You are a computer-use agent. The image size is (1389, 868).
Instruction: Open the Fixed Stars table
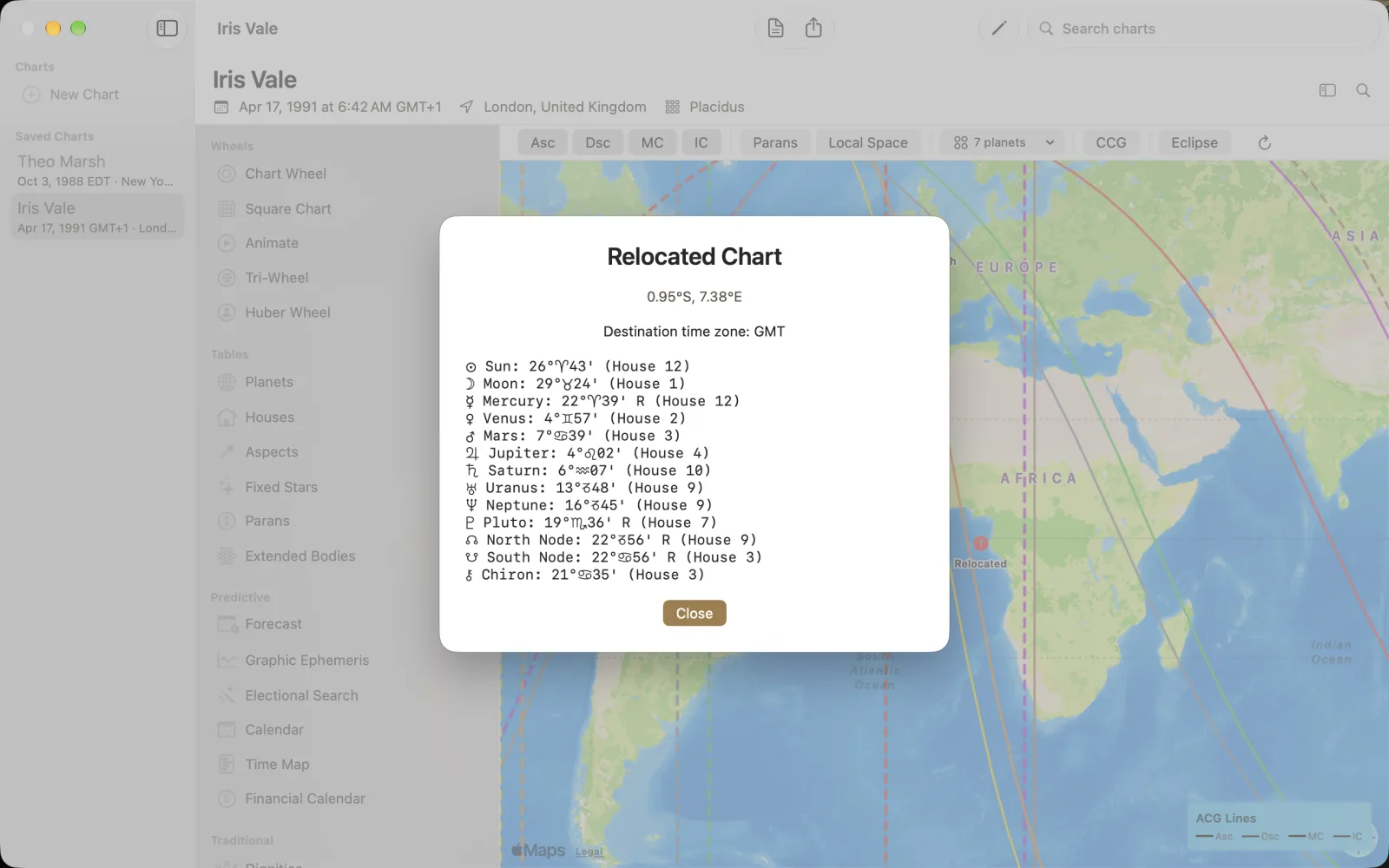tap(281, 487)
